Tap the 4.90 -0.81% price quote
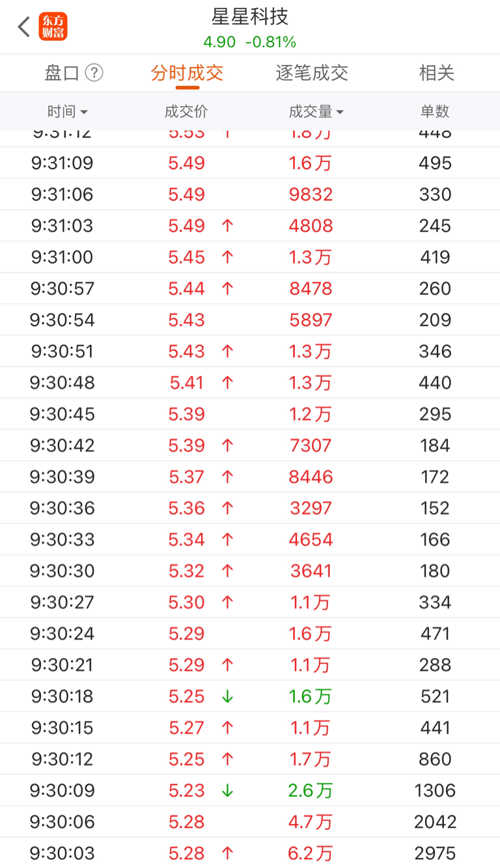The image size is (500, 865). (x=250, y=42)
